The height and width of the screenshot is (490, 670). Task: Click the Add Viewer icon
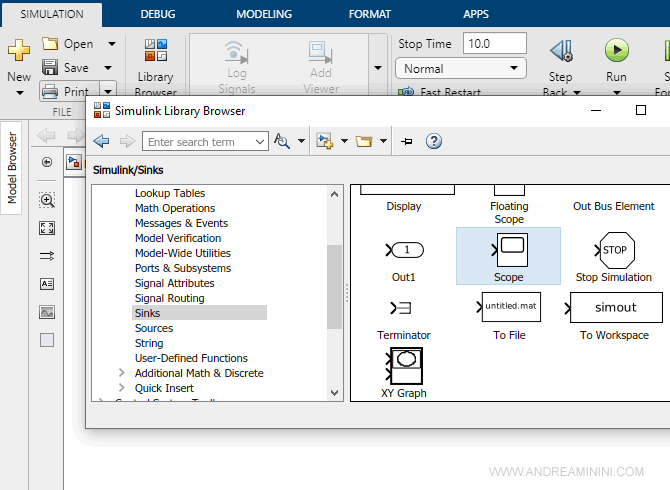point(320,52)
